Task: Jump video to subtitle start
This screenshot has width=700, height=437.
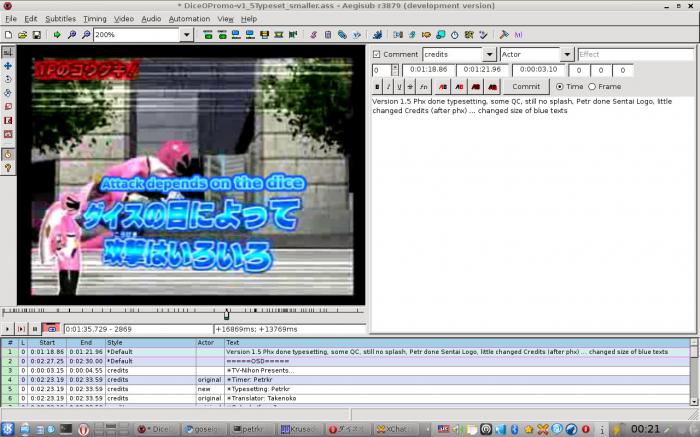Action: click(208, 34)
